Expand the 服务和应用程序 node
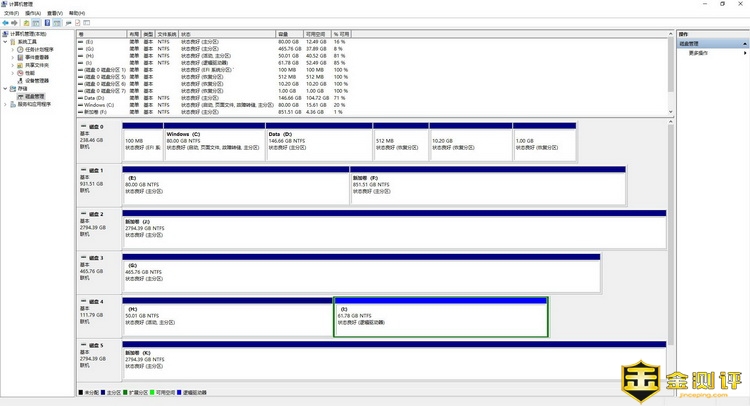The image size is (750, 406). point(6,105)
